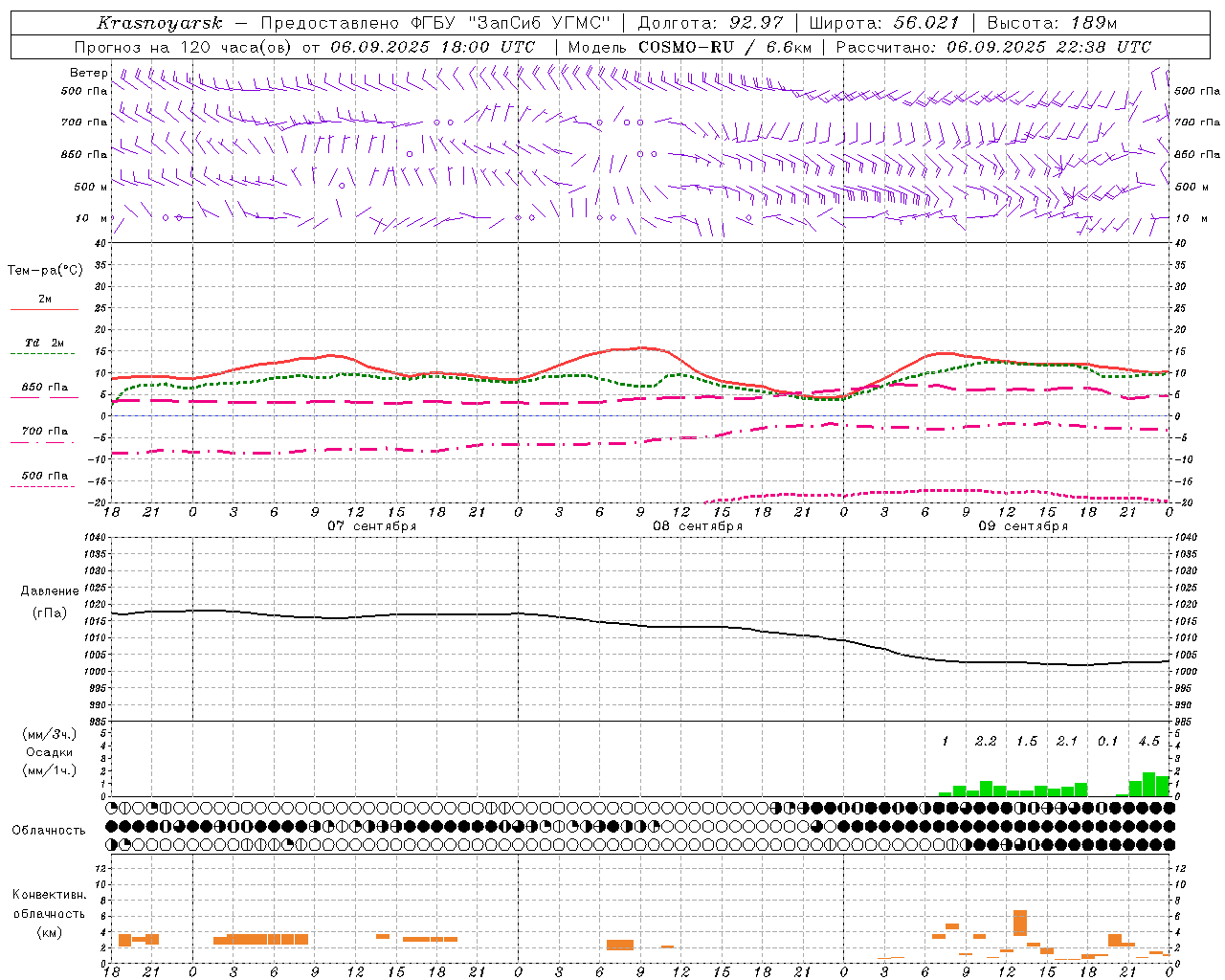Click the 3-hour precipitation value '2.1'
Image resolution: width=1225 pixels, height=980 pixels.
point(1067,742)
